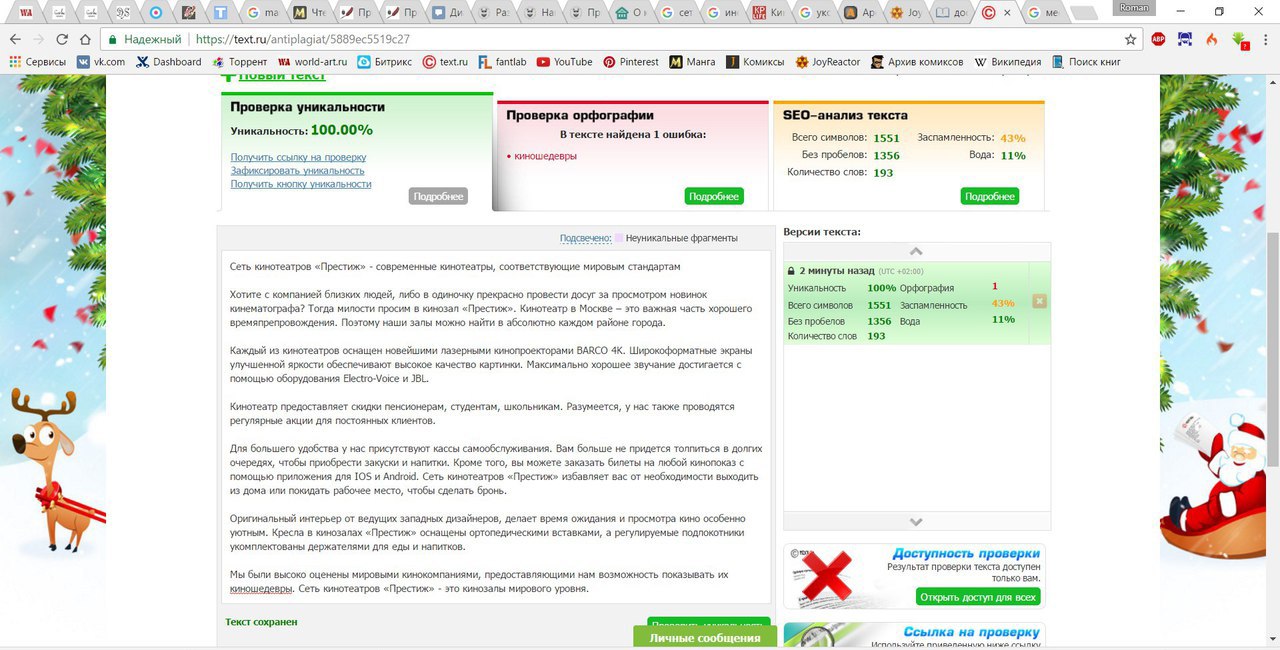Click the Вода 11% value in SEO panel

click(1013, 156)
